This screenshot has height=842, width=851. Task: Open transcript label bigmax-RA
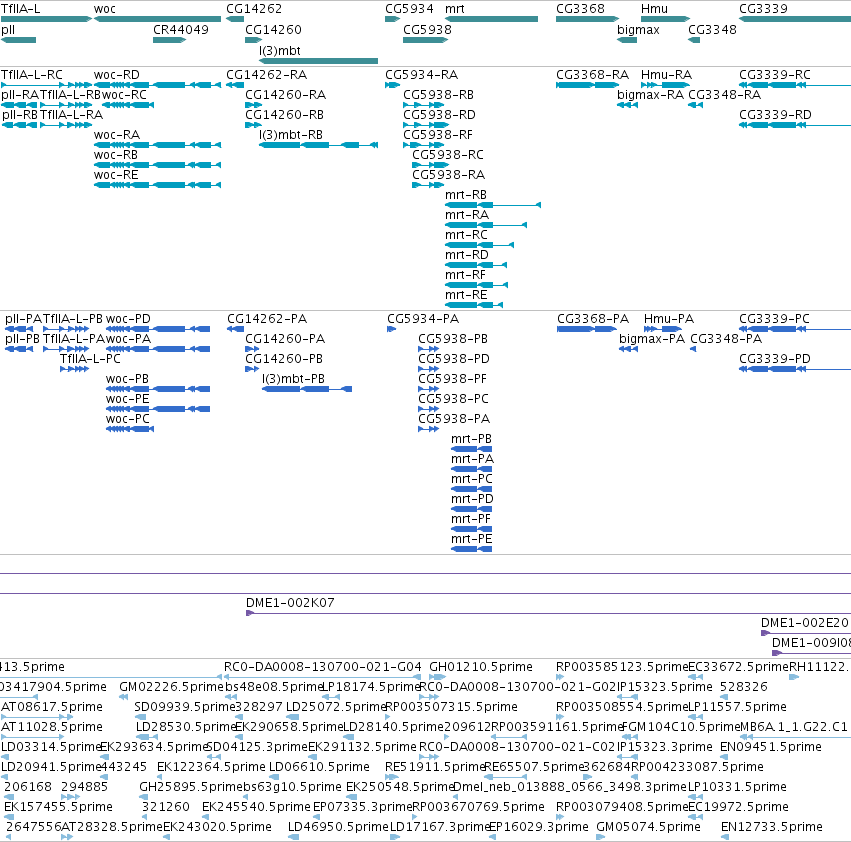651,95
